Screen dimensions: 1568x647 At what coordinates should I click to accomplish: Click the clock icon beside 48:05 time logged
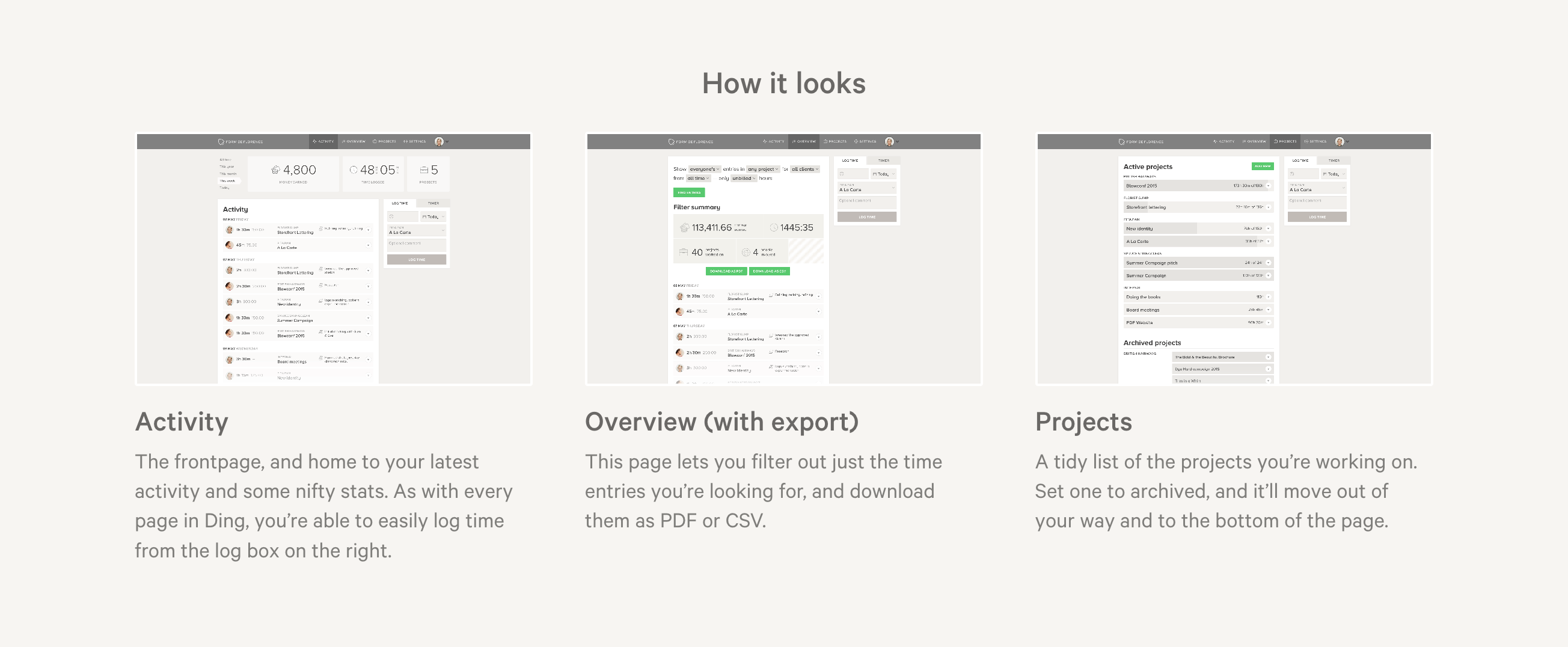[x=353, y=170]
